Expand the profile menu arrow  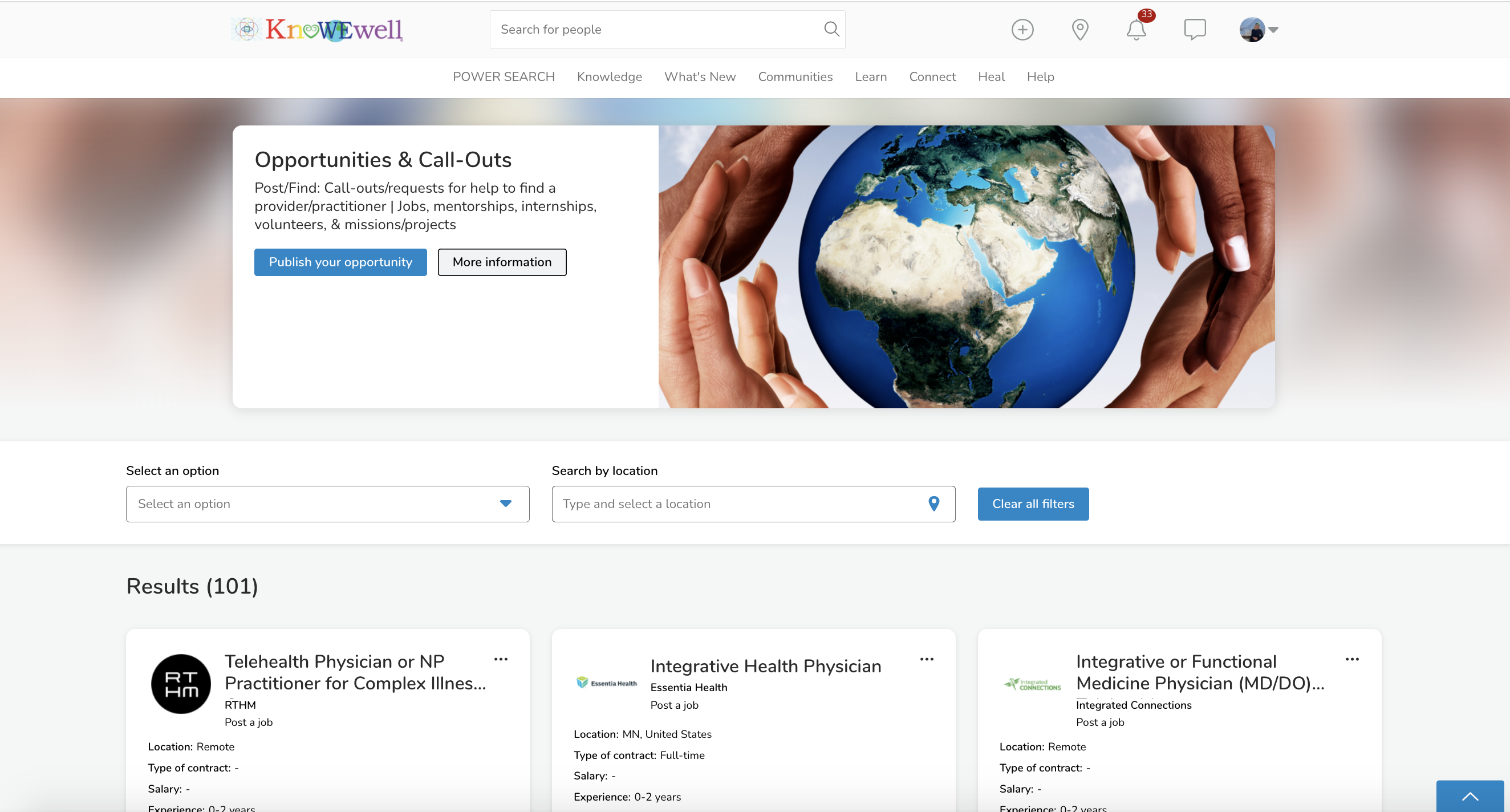tap(1273, 29)
